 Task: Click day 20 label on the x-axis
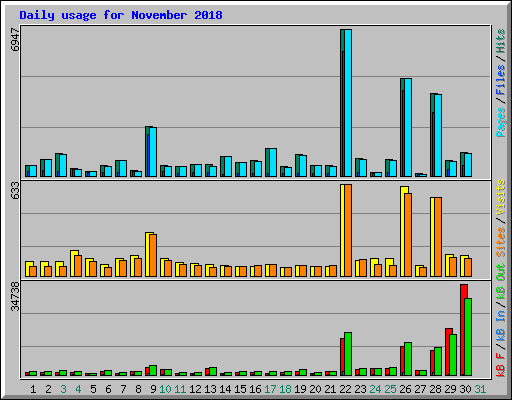(315, 389)
